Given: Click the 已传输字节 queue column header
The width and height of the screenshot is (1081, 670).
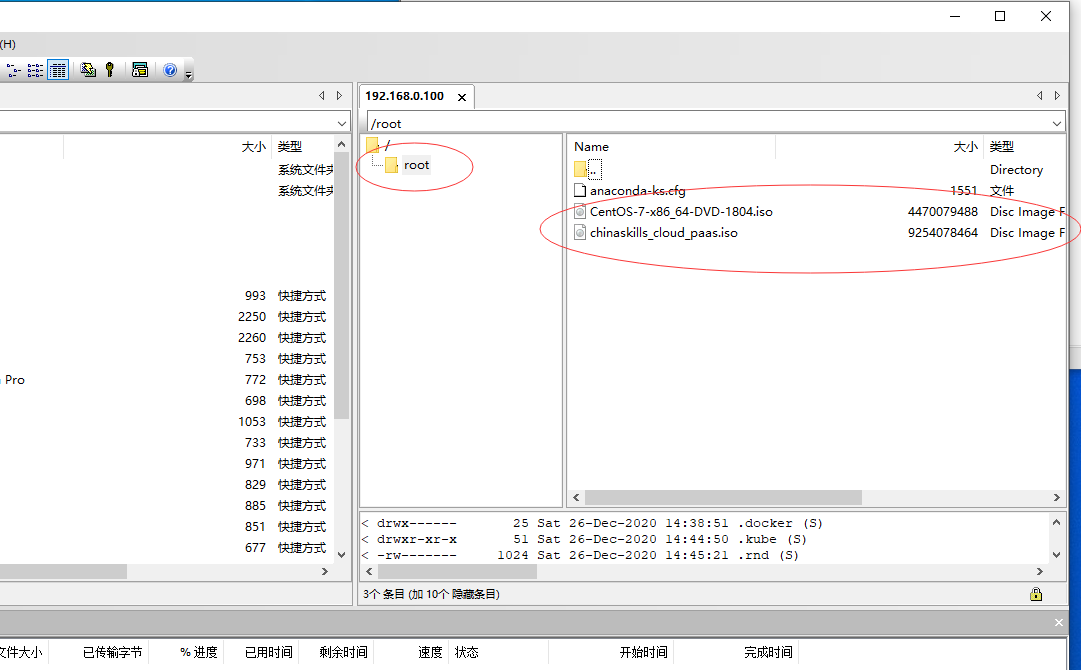Looking at the screenshot, I should (112, 652).
